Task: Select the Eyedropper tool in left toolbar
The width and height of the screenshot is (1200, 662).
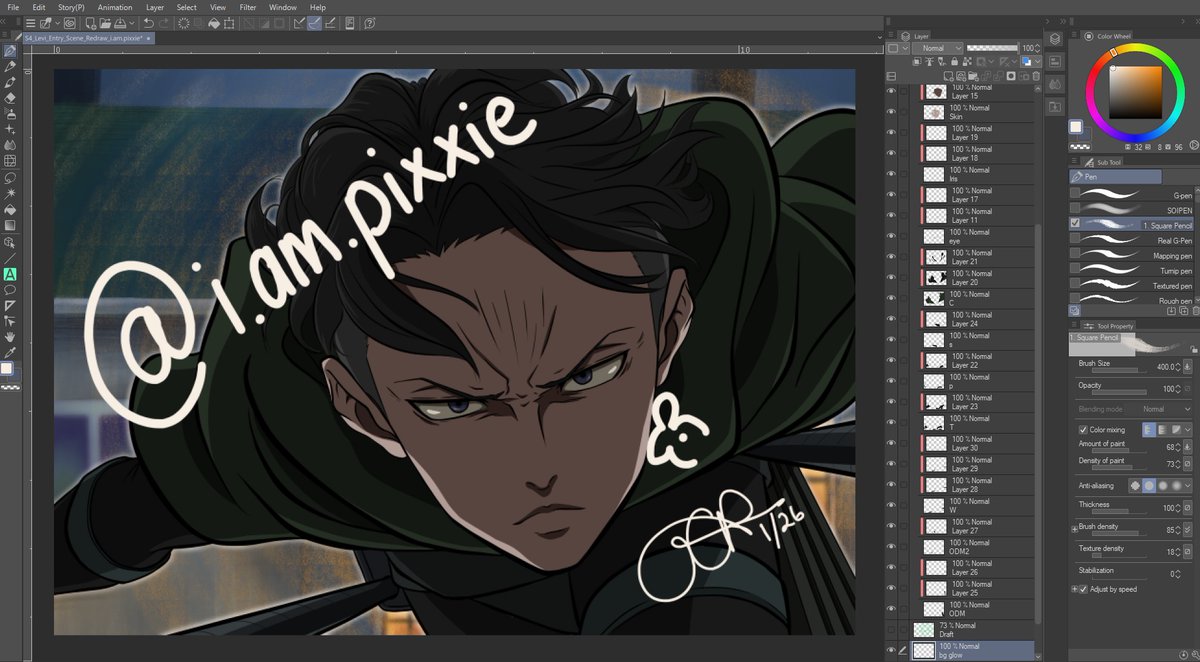Action: pyautogui.click(x=9, y=353)
